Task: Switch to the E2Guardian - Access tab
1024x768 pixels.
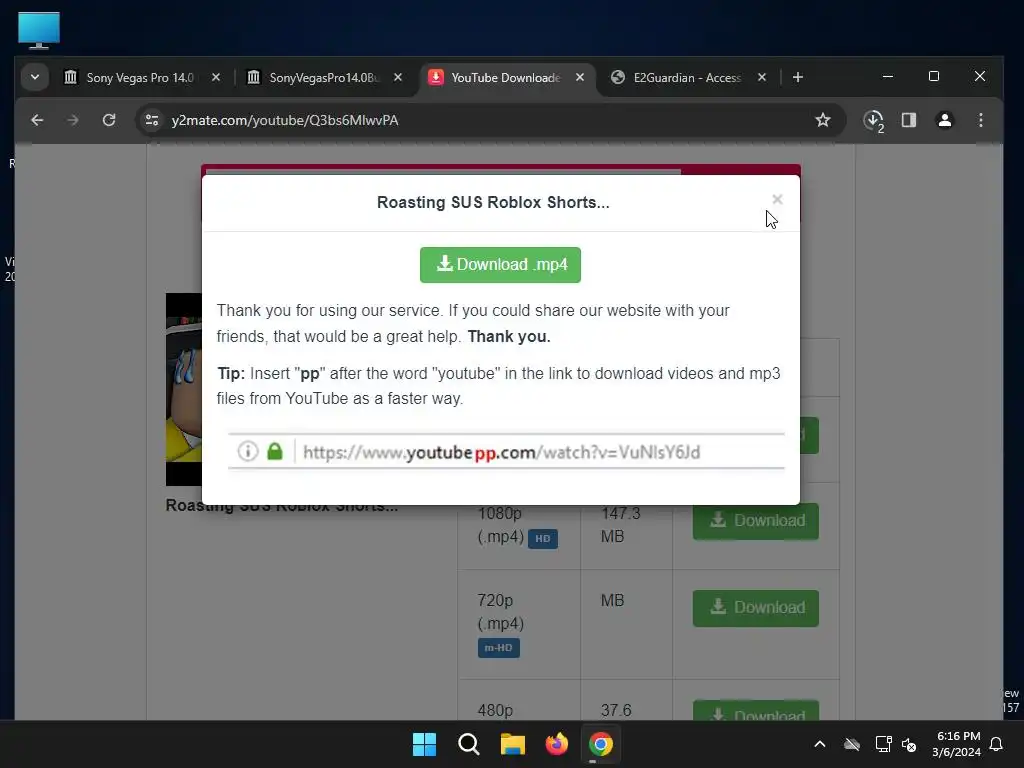Action: (687, 77)
